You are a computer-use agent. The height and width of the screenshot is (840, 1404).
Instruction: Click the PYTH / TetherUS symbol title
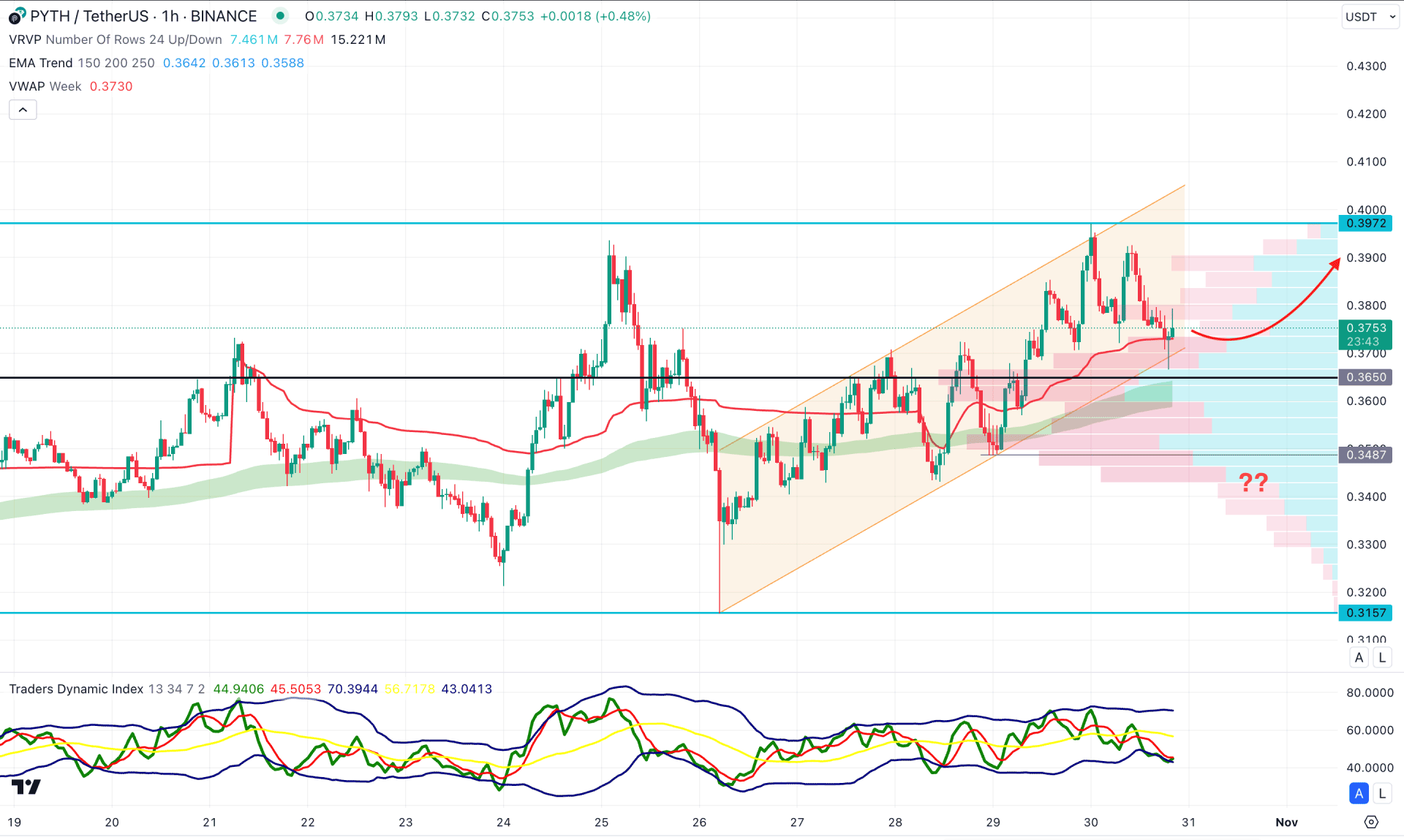tap(89, 15)
